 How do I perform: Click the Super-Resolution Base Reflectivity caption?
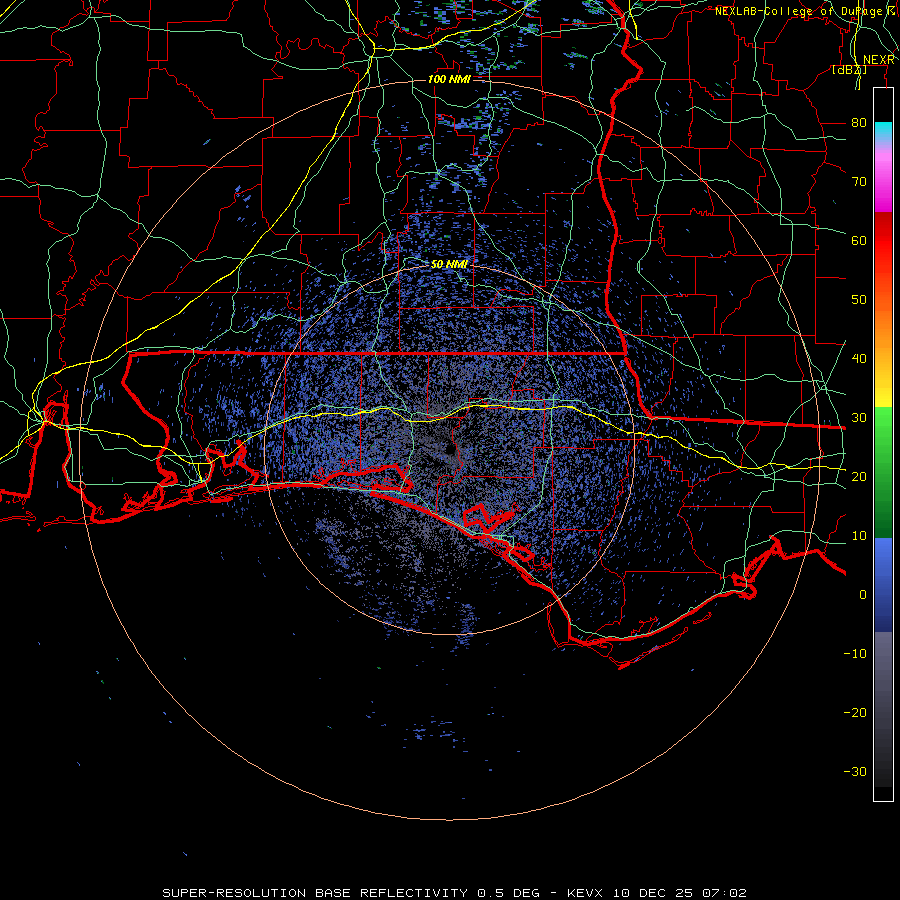click(x=454, y=893)
